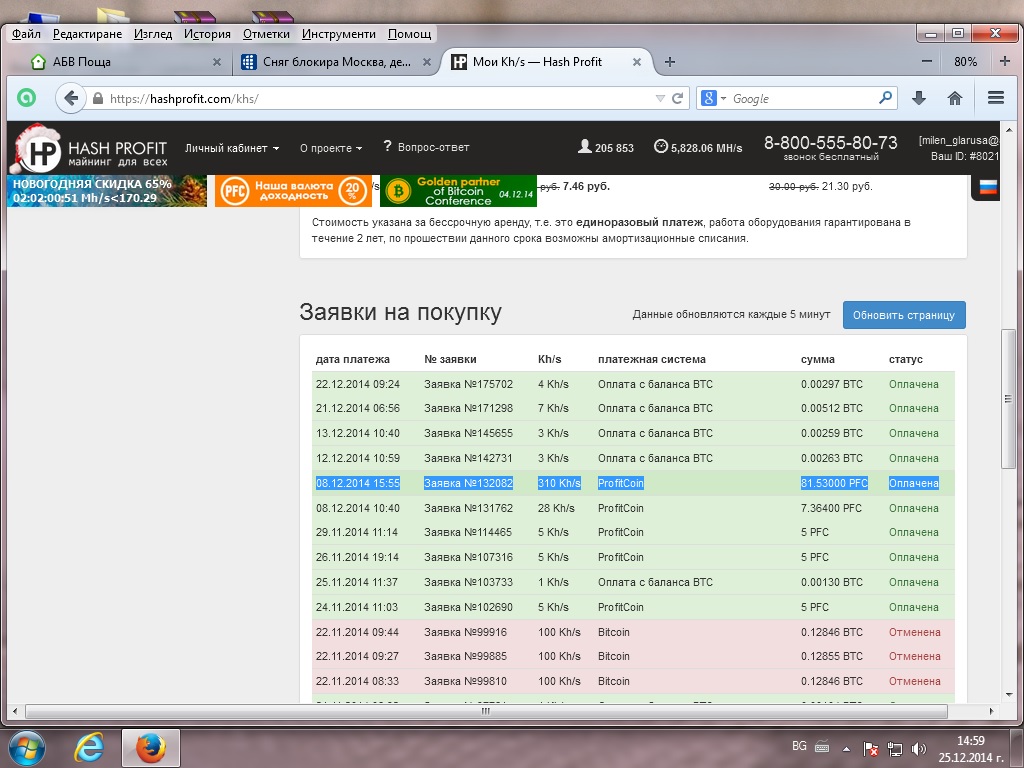Click the padlock site identity icon

tap(98, 99)
